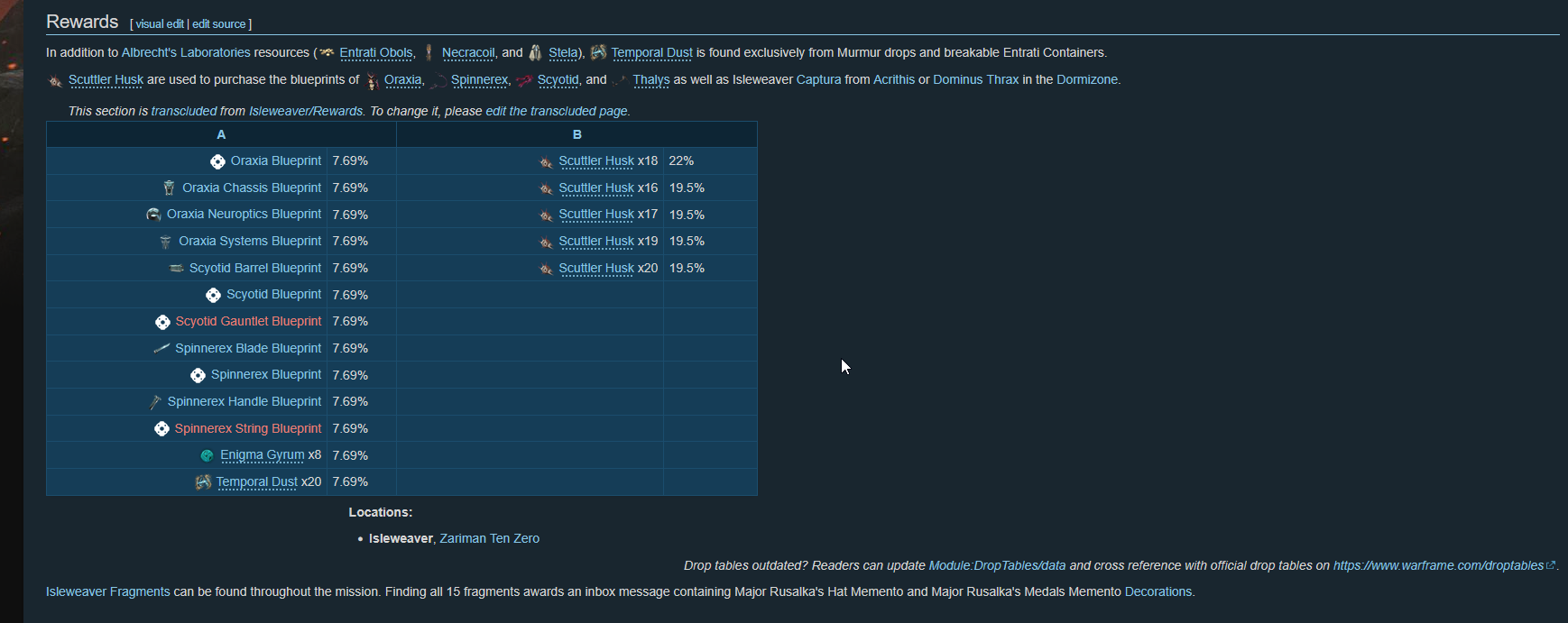This screenshot has width=1568, height=623.
Task: Click the Oraxia Chassis Blueprint row icon
Action: (169, 188)
